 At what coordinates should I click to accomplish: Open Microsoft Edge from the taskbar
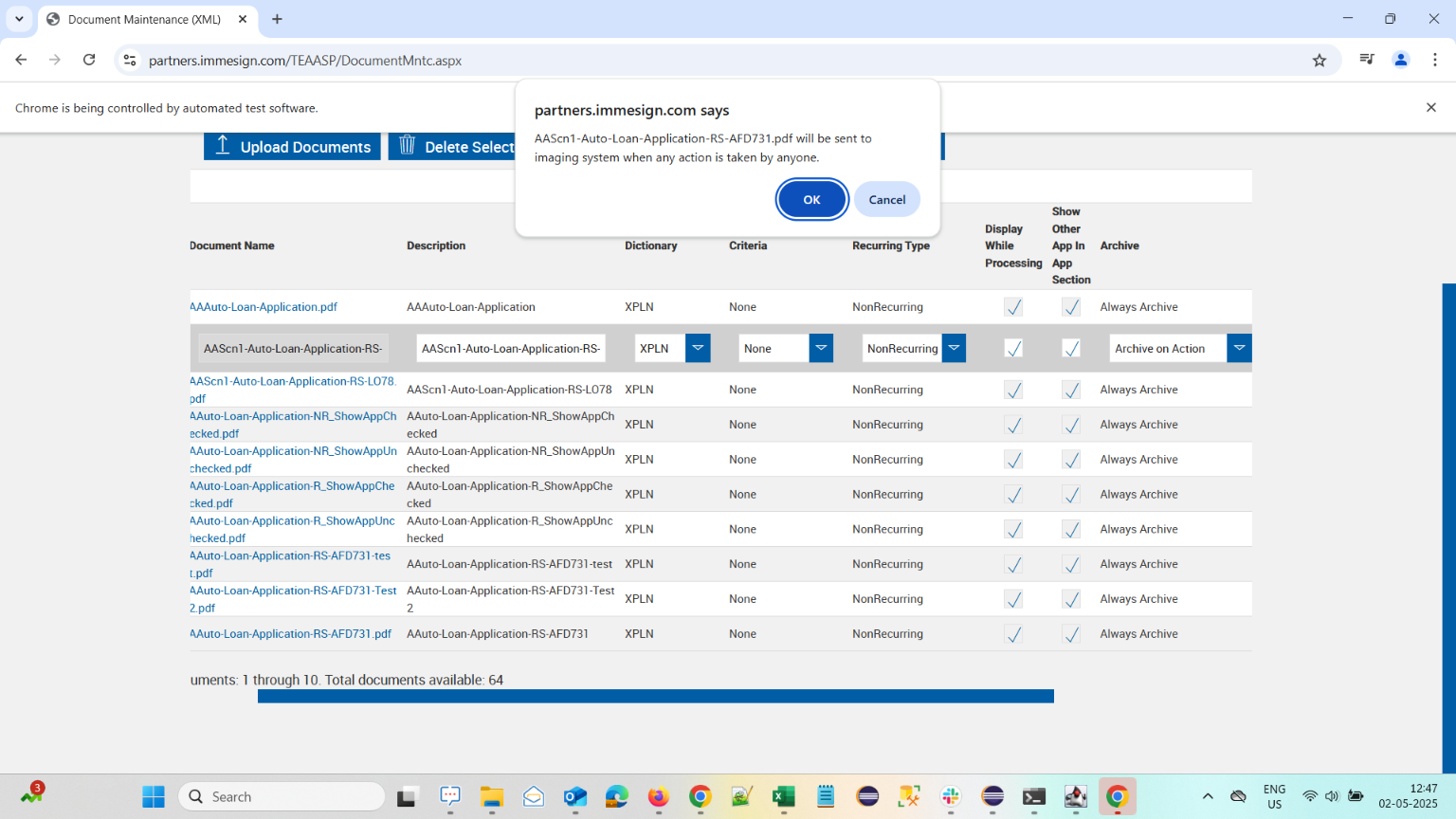click(617, 796)
